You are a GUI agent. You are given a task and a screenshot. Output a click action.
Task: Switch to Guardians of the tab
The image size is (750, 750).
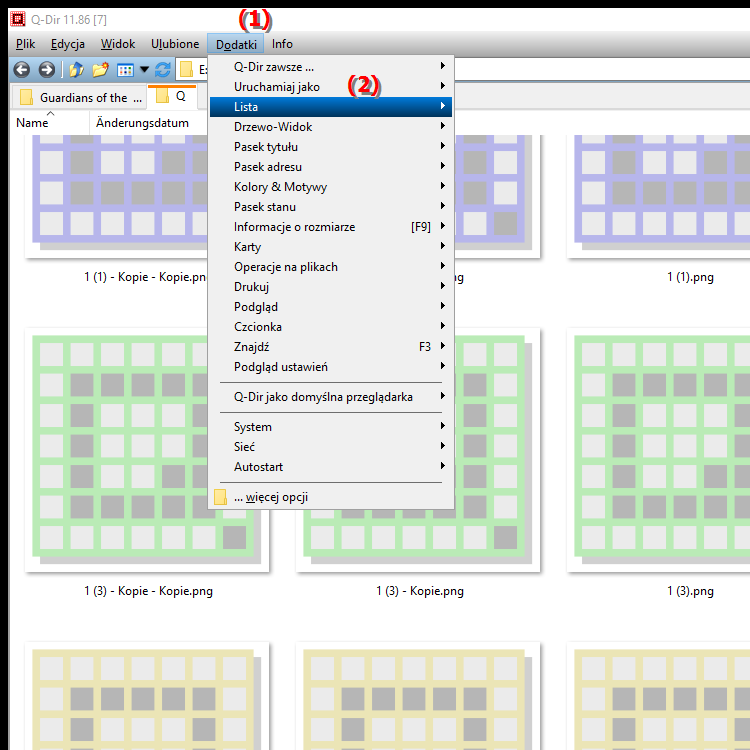[79, 98]
